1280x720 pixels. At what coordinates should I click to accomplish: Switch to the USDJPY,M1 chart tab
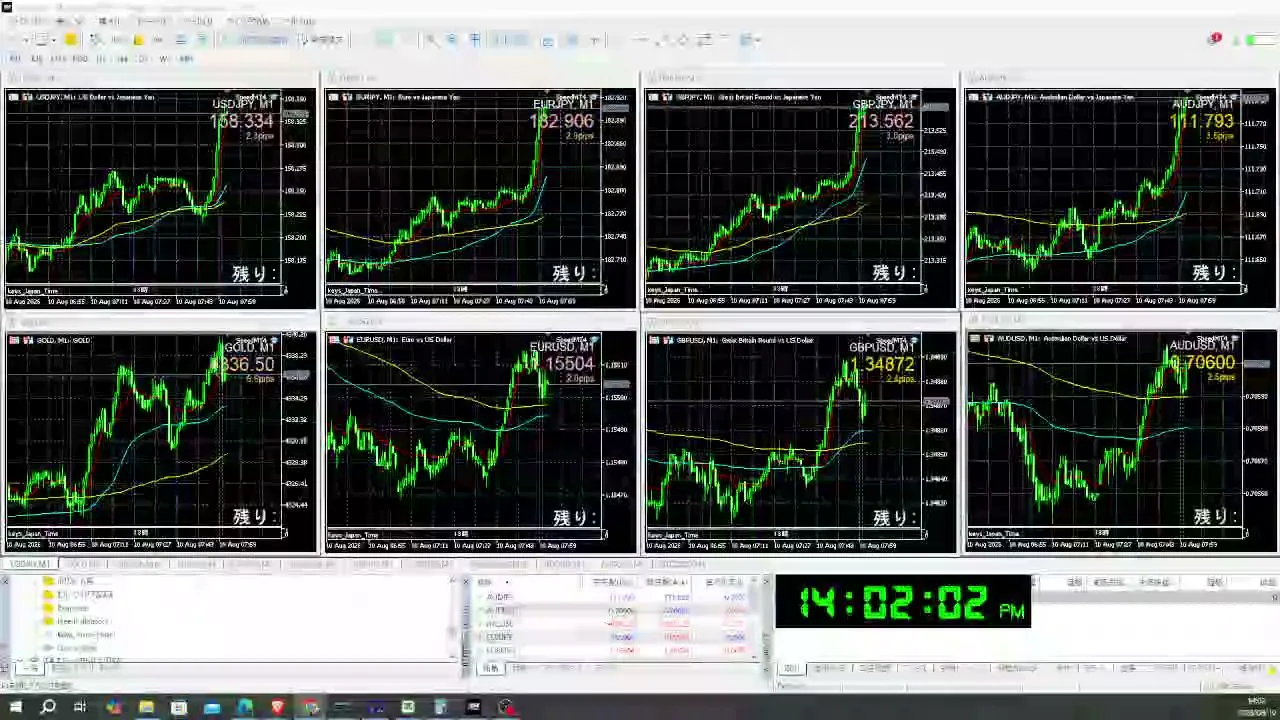(29, 564)
